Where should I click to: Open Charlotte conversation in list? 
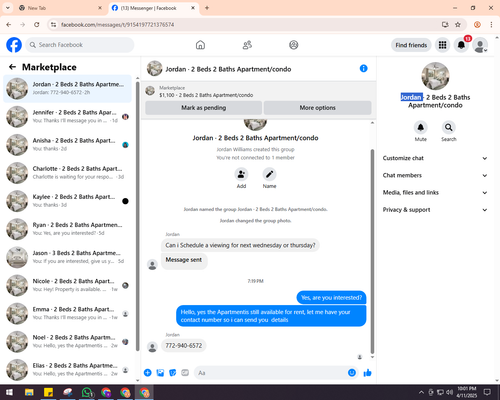tap(67, 173)
